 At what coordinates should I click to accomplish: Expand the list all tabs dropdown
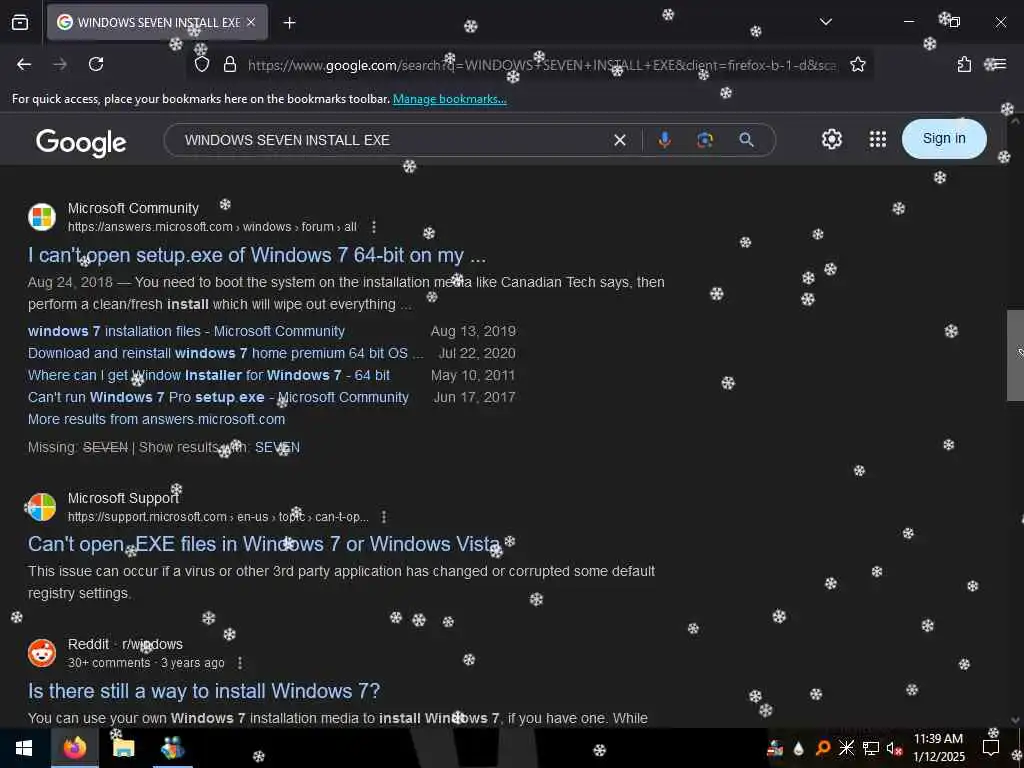[825, 22]
